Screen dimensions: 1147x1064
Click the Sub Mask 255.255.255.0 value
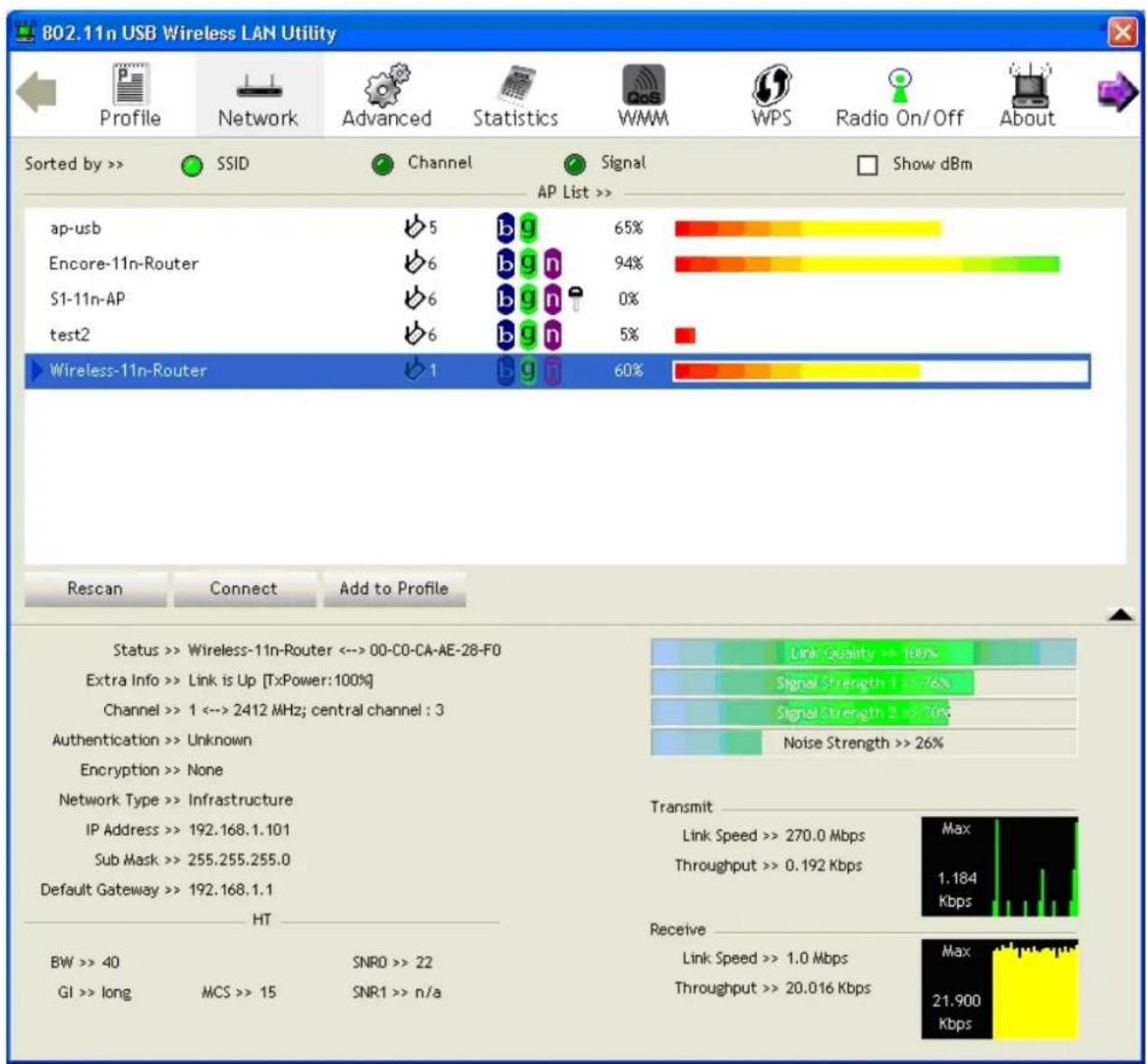click(239, 860)
